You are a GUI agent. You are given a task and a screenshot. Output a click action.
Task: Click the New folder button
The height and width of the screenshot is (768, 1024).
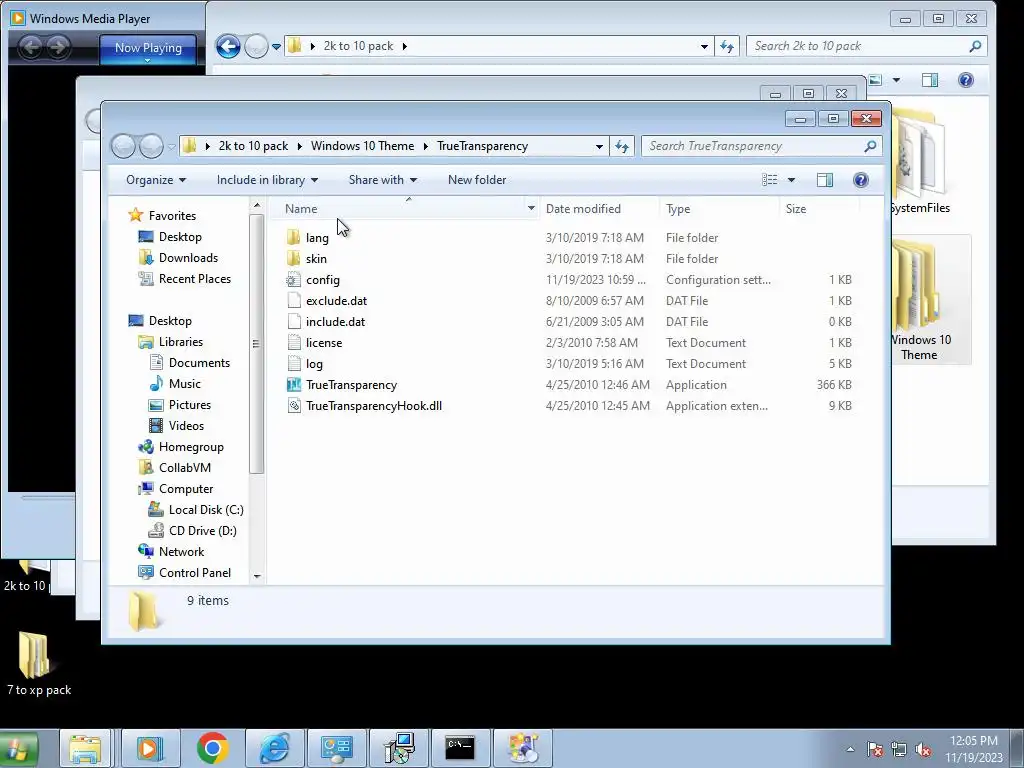(477, 180)
